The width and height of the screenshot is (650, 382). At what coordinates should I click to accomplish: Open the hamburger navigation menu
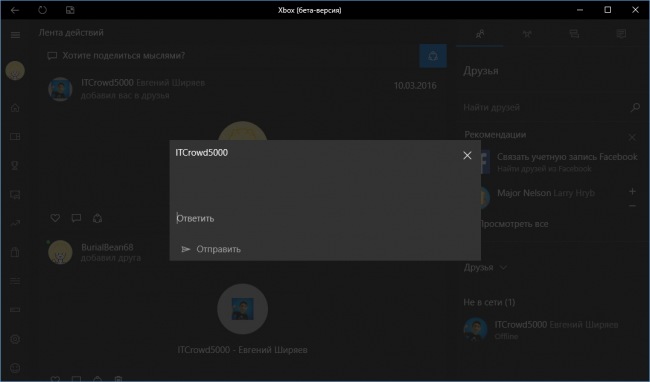tap(15, 35)
